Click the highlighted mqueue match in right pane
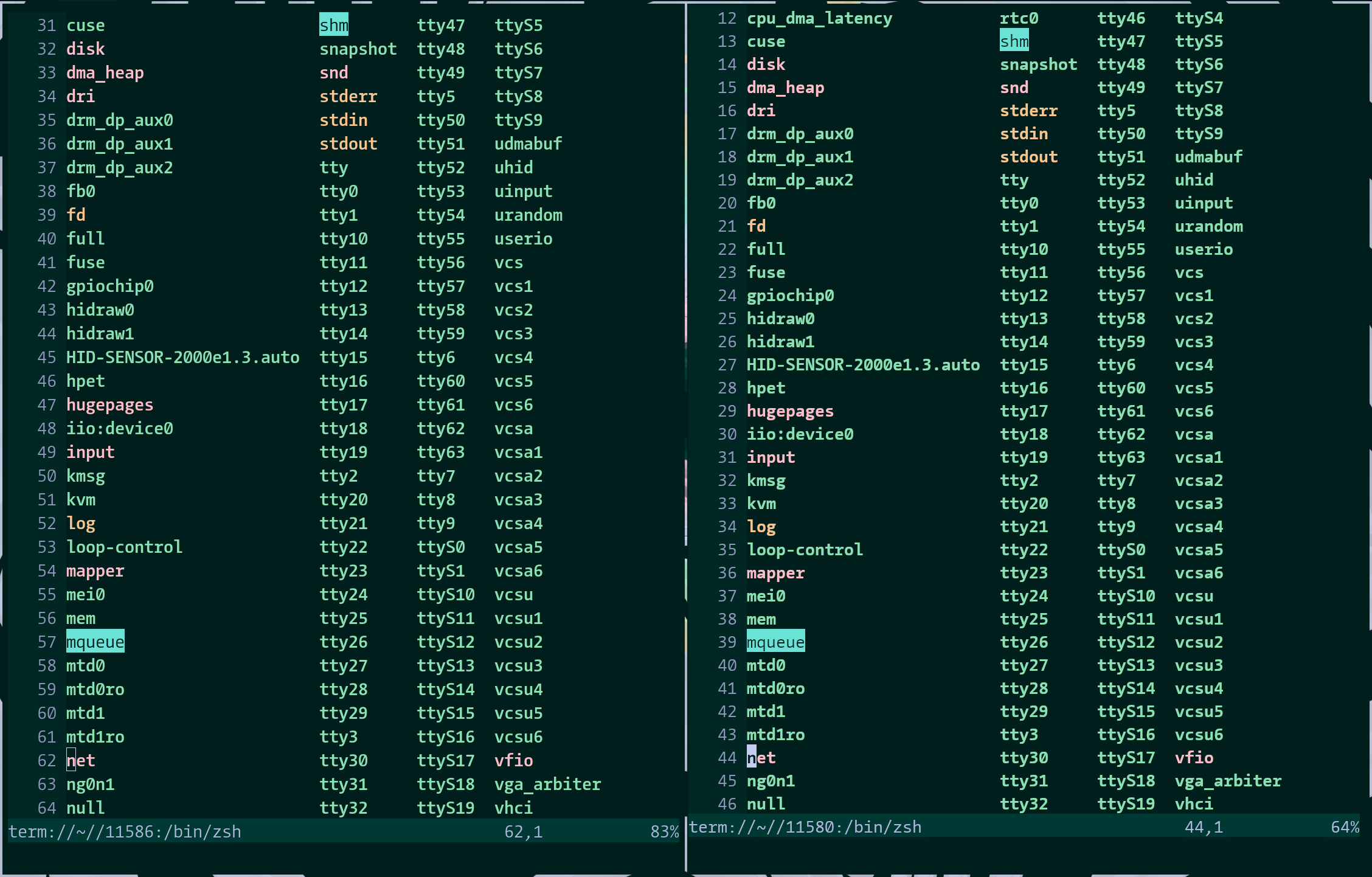 click(x=775, y=642)
